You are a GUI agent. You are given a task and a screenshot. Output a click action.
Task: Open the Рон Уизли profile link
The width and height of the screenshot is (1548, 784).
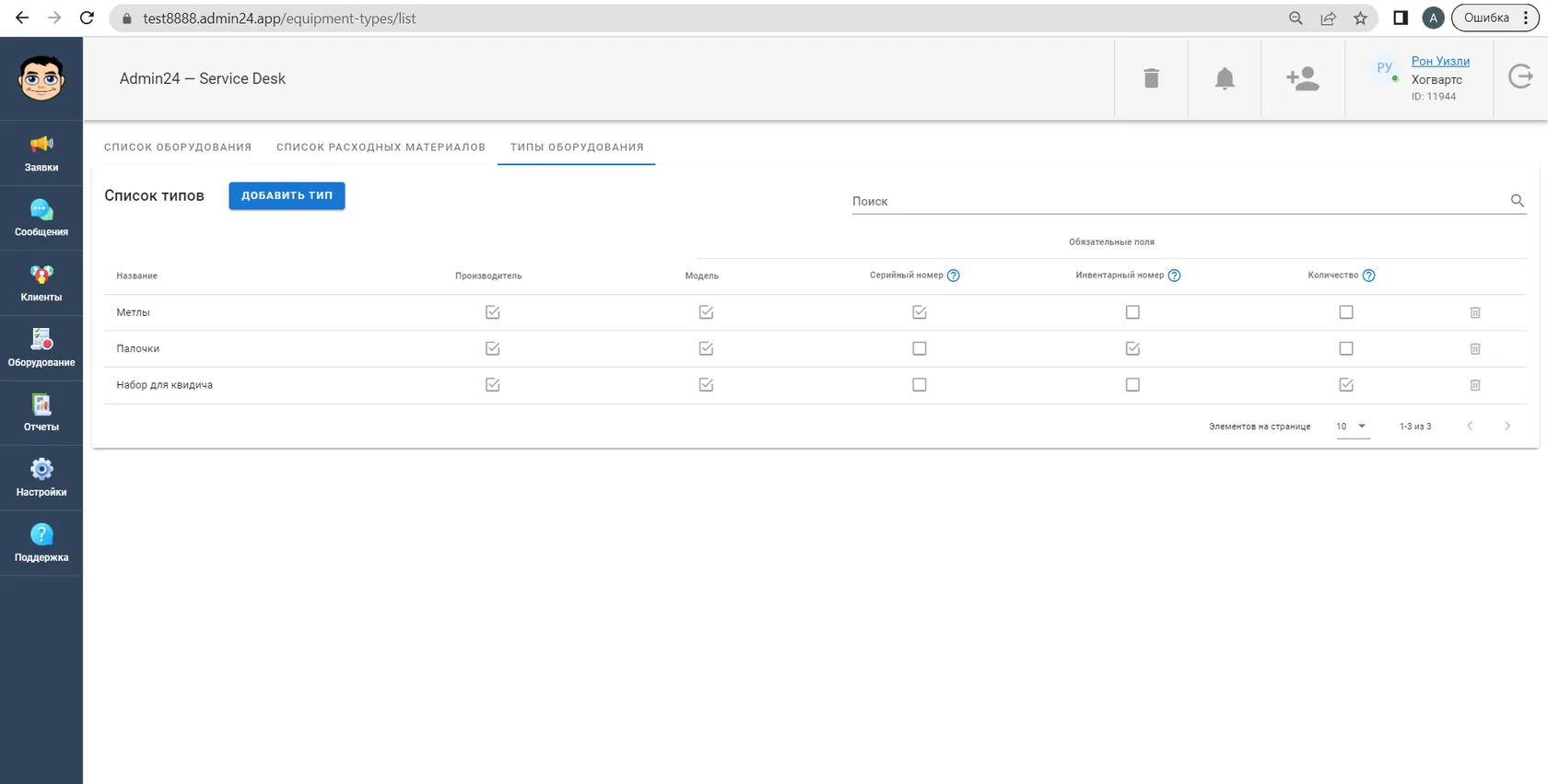coord(1440,61)
